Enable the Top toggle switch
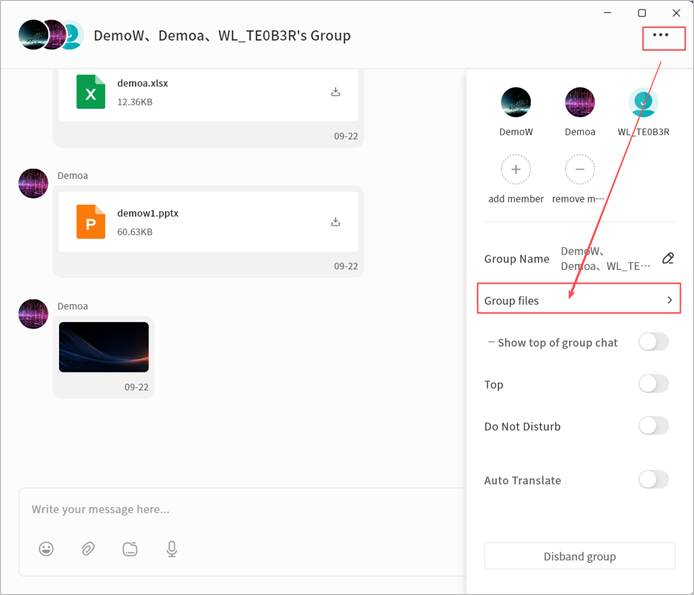Viewport: 694px width, 595px height. coord(653,384)
